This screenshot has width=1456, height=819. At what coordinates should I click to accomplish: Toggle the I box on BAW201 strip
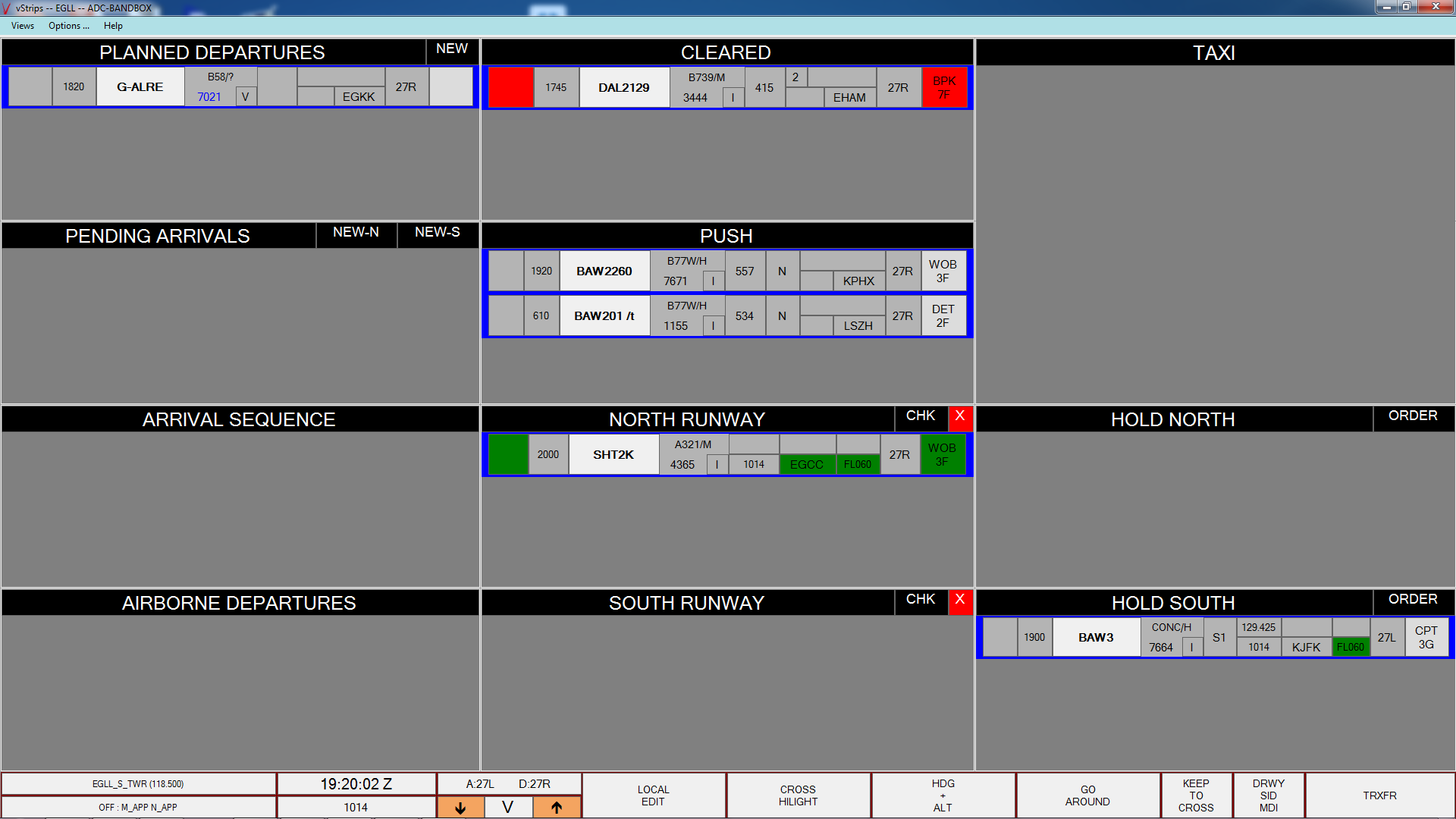(713, 325)
